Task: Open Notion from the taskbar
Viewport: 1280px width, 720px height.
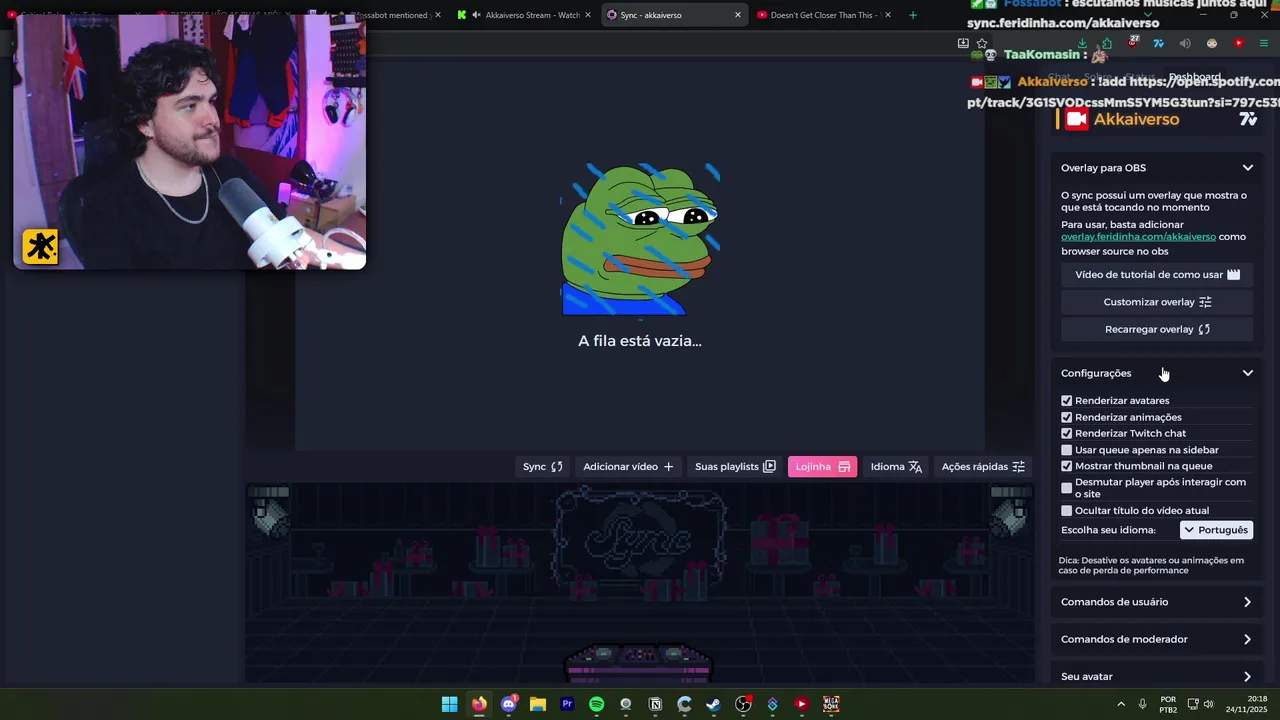Action: pyautogui.click(x=655, y=704)
